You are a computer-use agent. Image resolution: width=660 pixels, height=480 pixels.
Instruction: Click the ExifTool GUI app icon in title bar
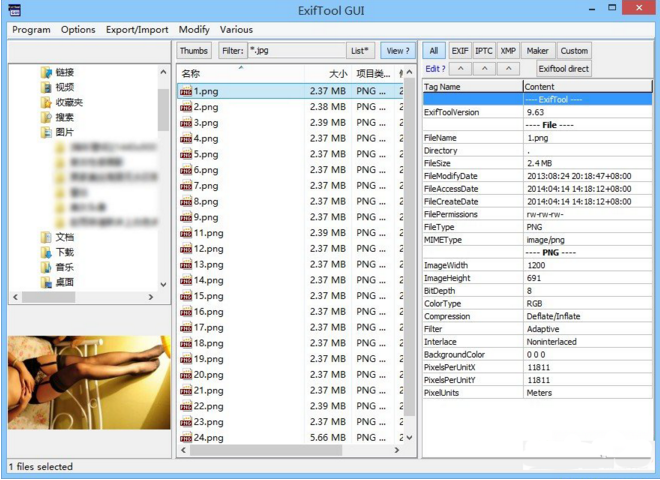[x=15, y=10]
